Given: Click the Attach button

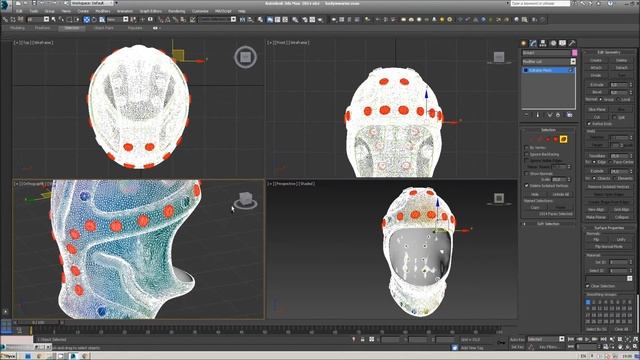Looking at the screenshot, I should click(x=596, y=68).
